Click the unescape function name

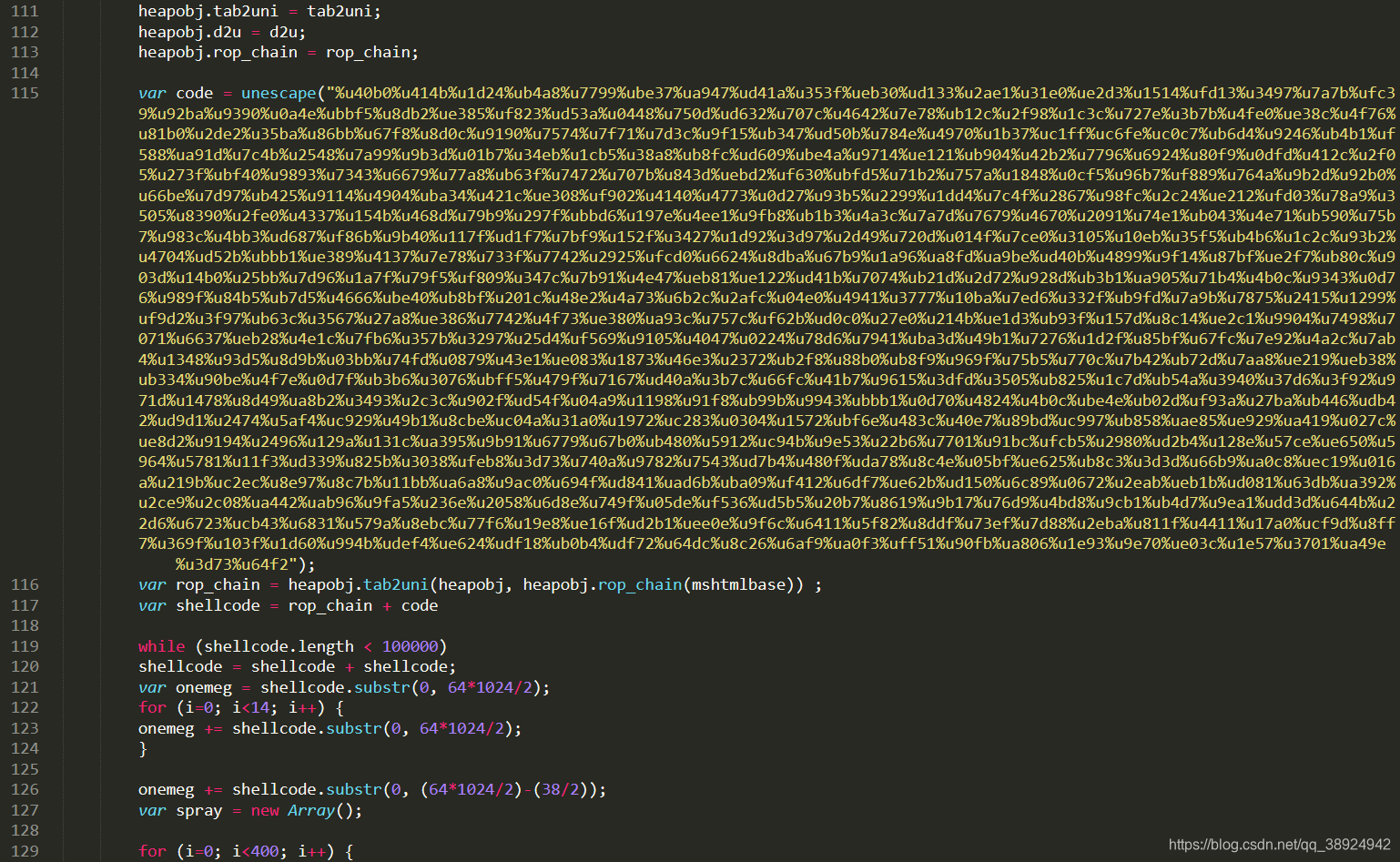point(279,93)
